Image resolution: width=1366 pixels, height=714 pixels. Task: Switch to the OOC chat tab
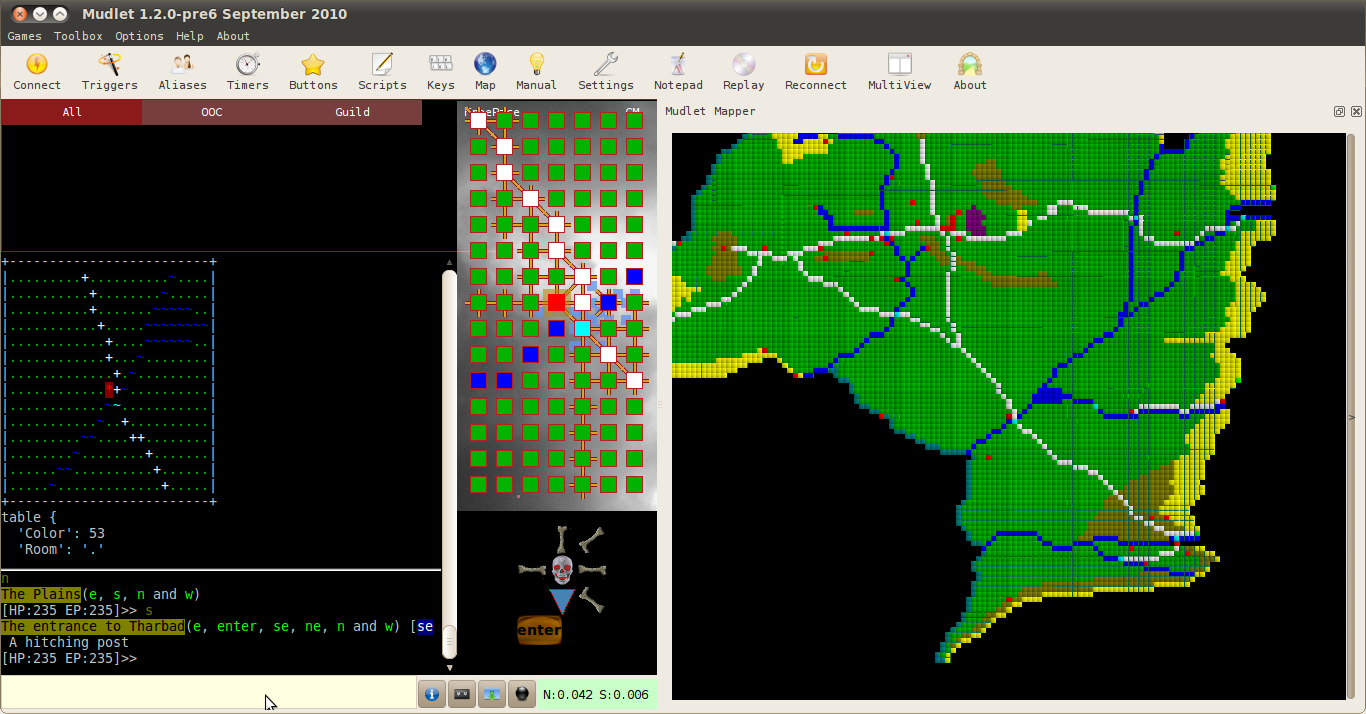click(212, 112)
